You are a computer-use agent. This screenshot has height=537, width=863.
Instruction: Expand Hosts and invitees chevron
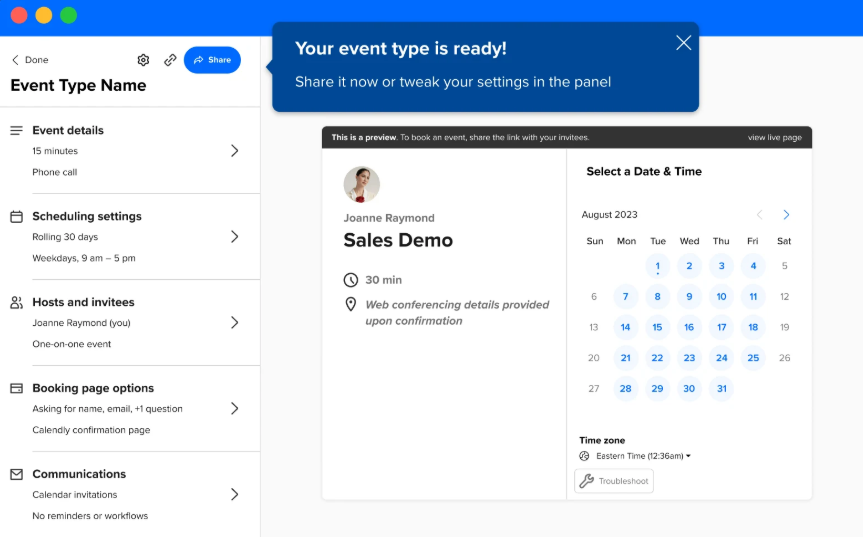(235, 322)
